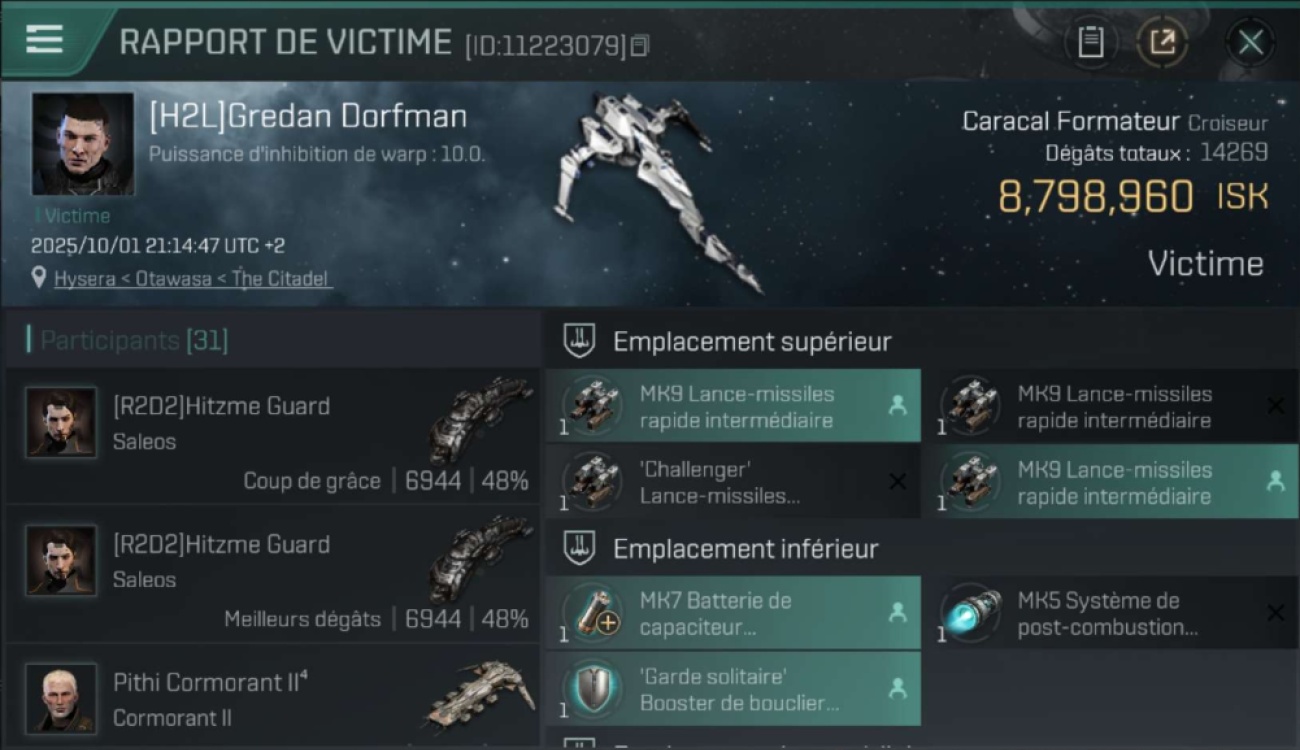
Task: Click the Emplacement supérieur slot icon
Action: (579, 341)
